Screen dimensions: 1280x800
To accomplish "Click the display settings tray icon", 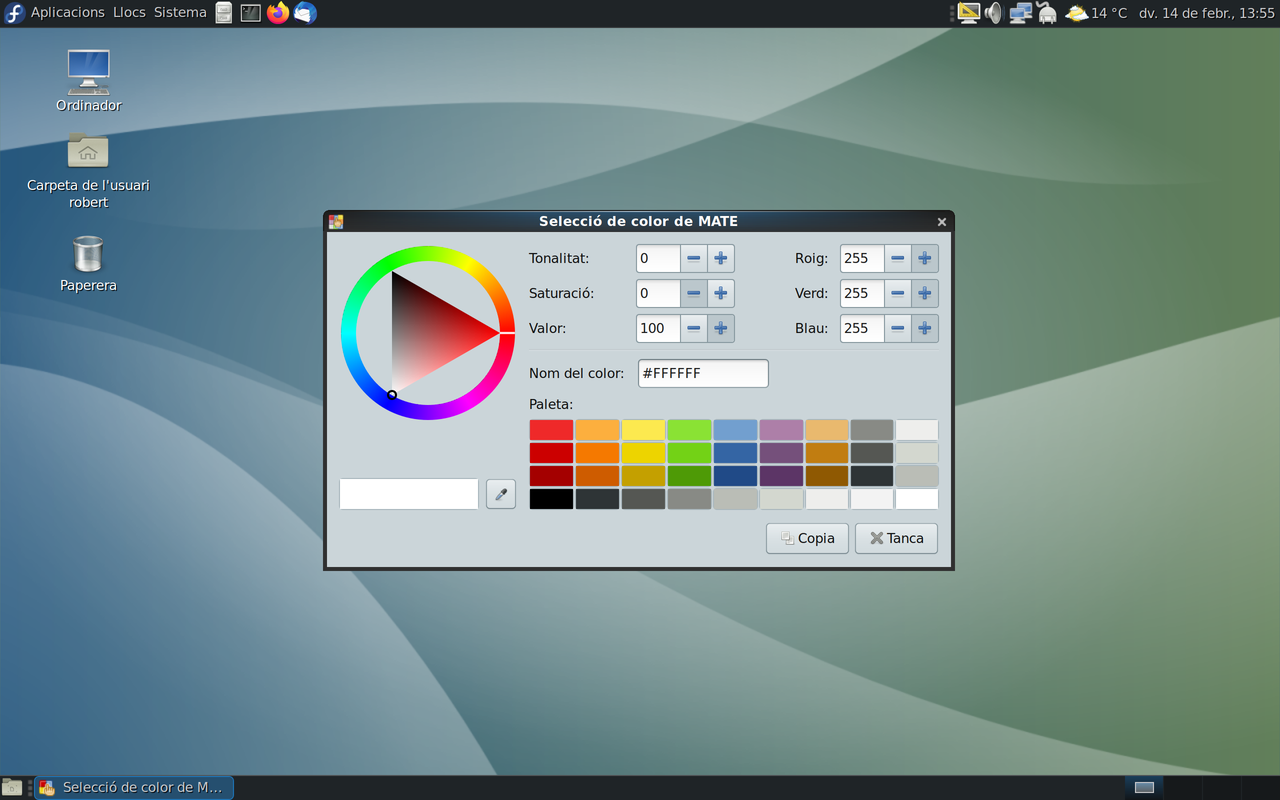I will click(968, 13).
